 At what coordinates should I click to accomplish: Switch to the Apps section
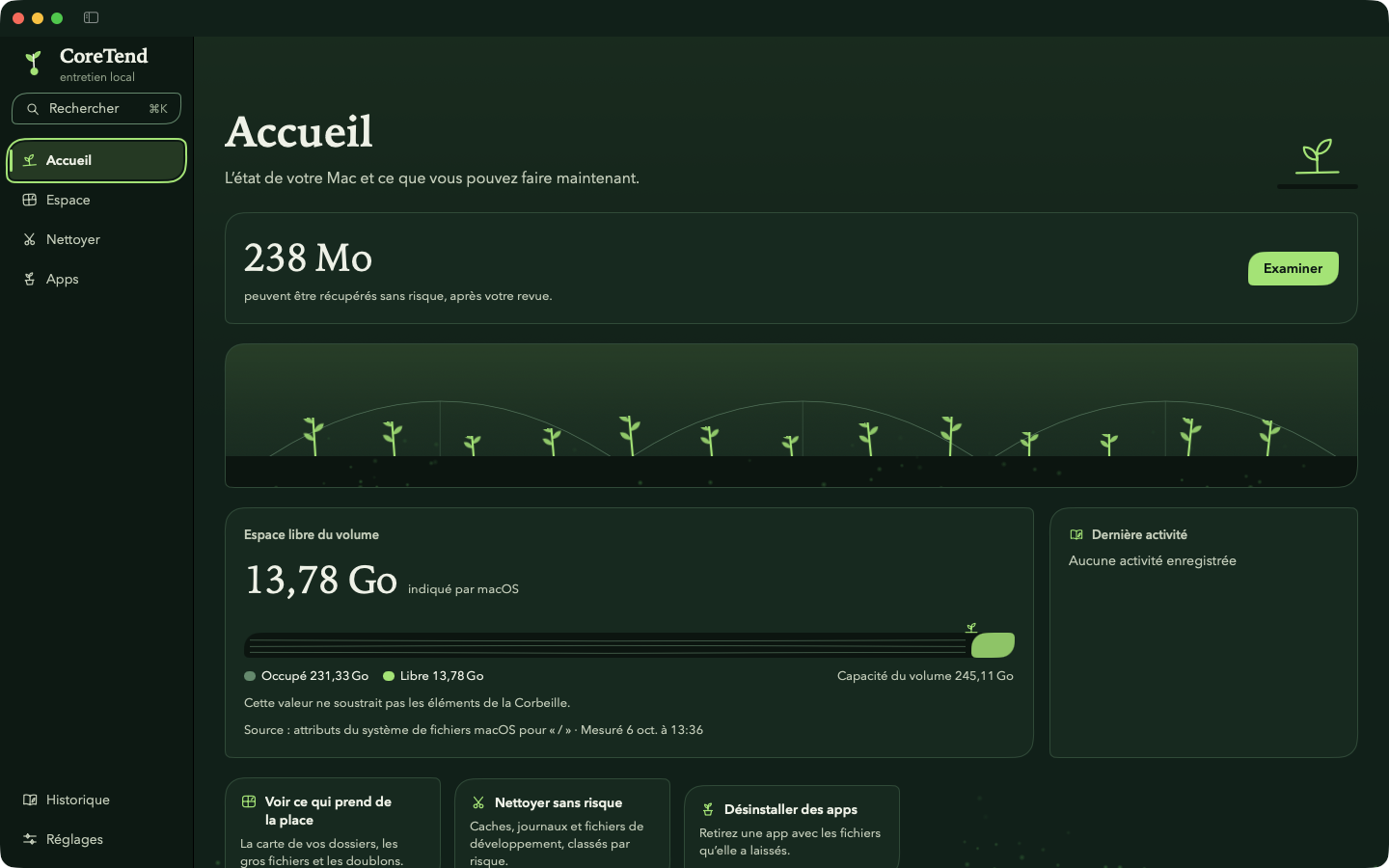click(x=96, y=279)
